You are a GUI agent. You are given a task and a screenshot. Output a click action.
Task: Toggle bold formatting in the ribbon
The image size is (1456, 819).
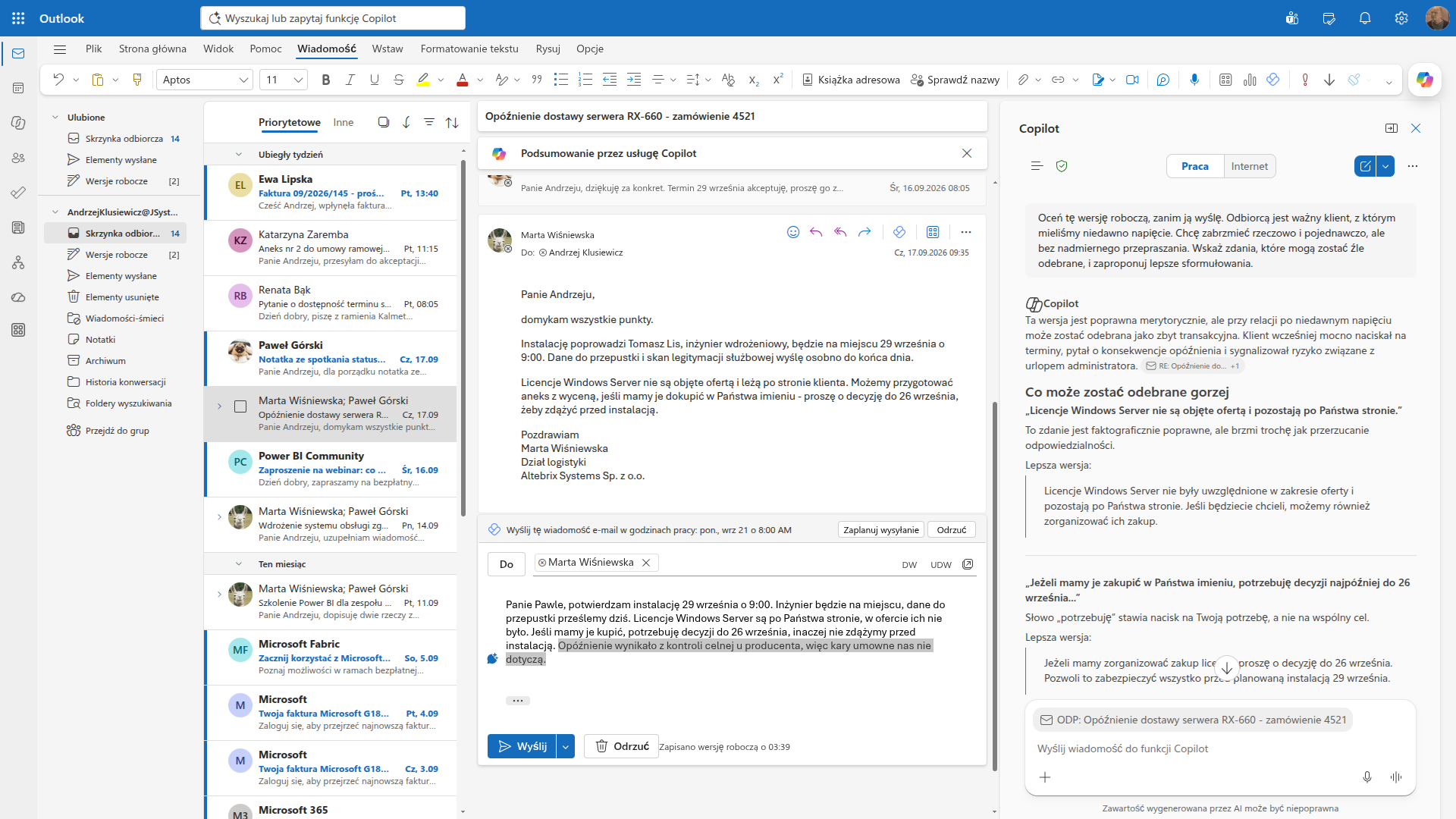pyautogui.click(x=326, y=80)
